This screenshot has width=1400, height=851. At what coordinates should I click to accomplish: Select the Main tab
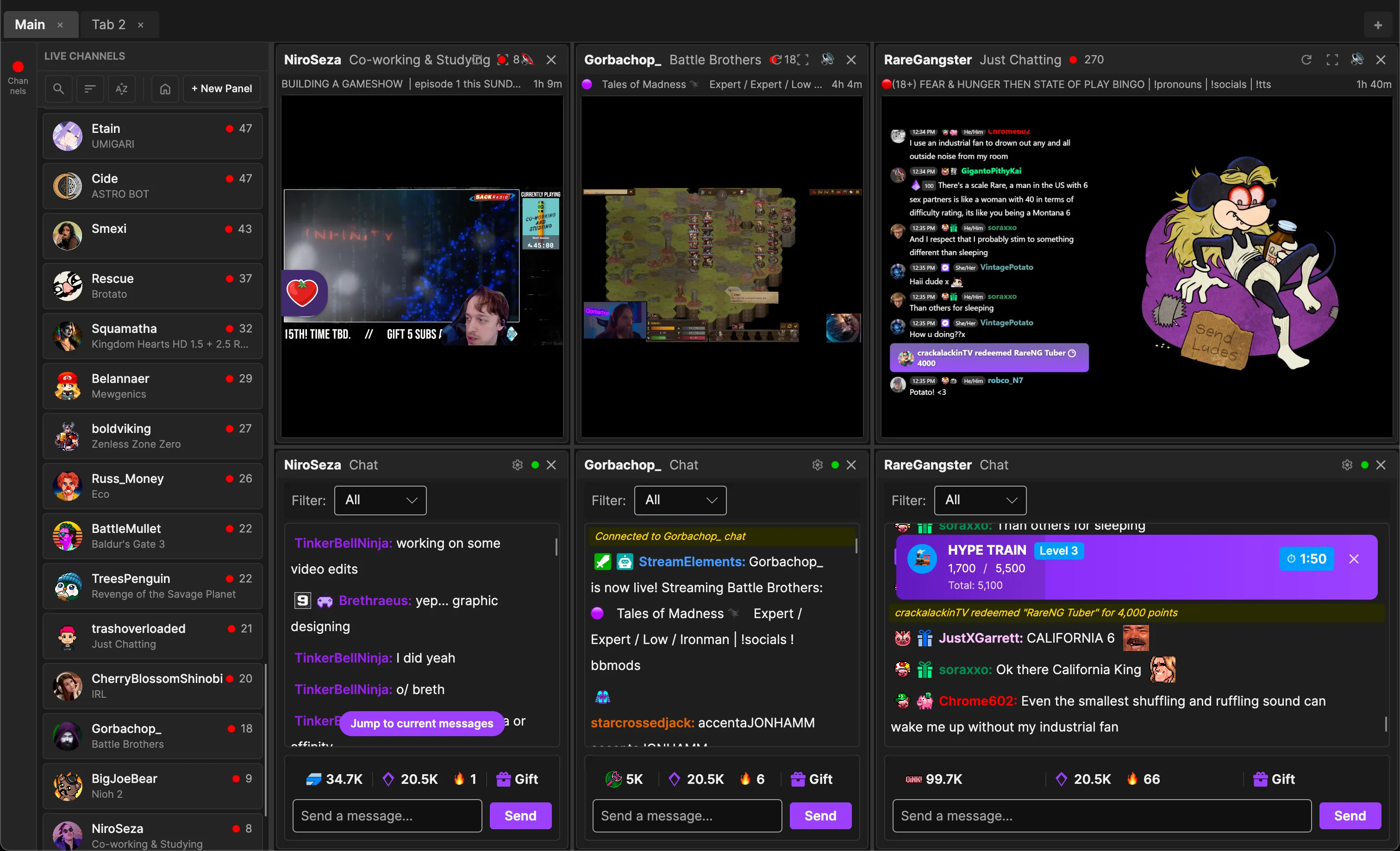click(x=30, y=25)
